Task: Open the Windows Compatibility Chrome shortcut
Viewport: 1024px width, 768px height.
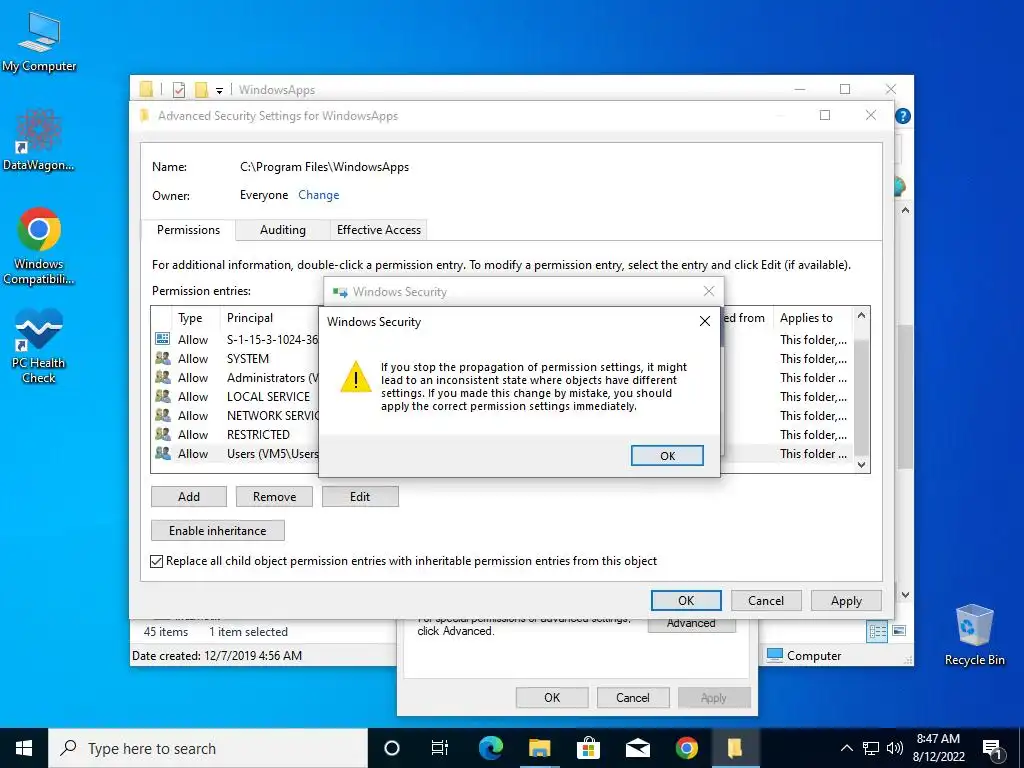Action: coord(39,246)
